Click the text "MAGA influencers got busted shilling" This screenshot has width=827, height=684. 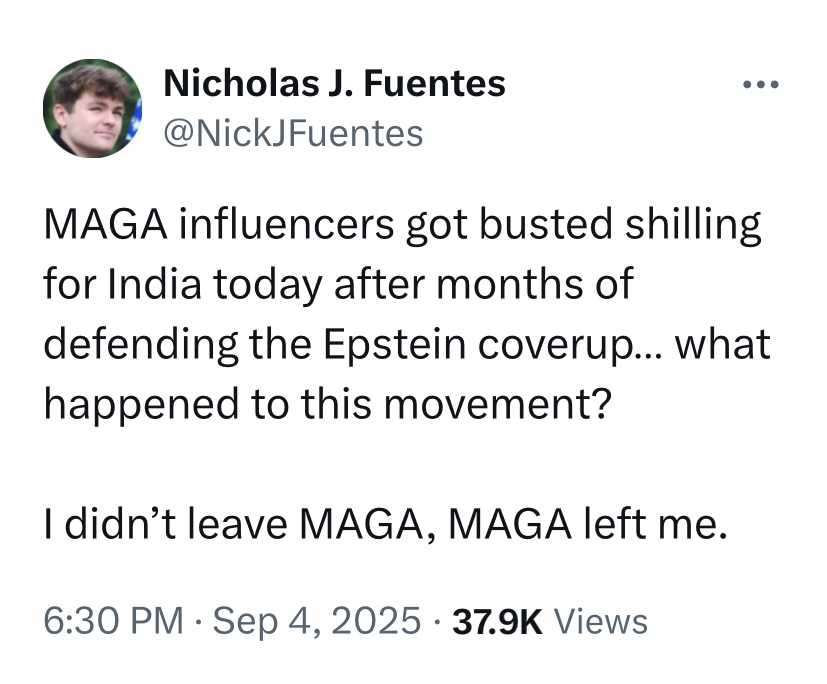pos(403,226)
